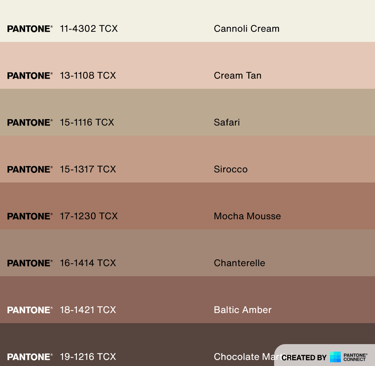This screenshot has height=366, width=375.
Task: Click the Cannoli Cream color name
Action: pyautogui.click(x=246, y=29)
